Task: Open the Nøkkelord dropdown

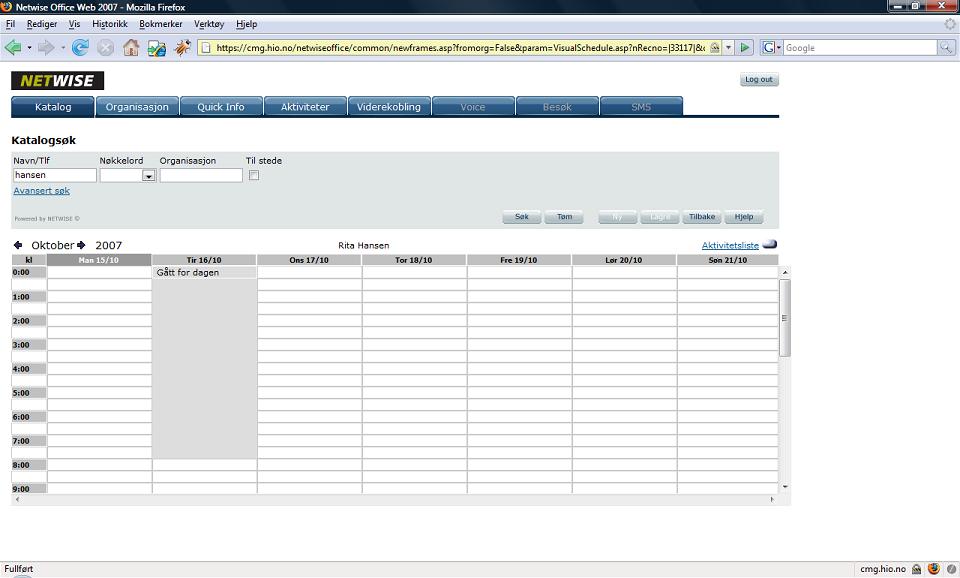Action: pos(148,176)
